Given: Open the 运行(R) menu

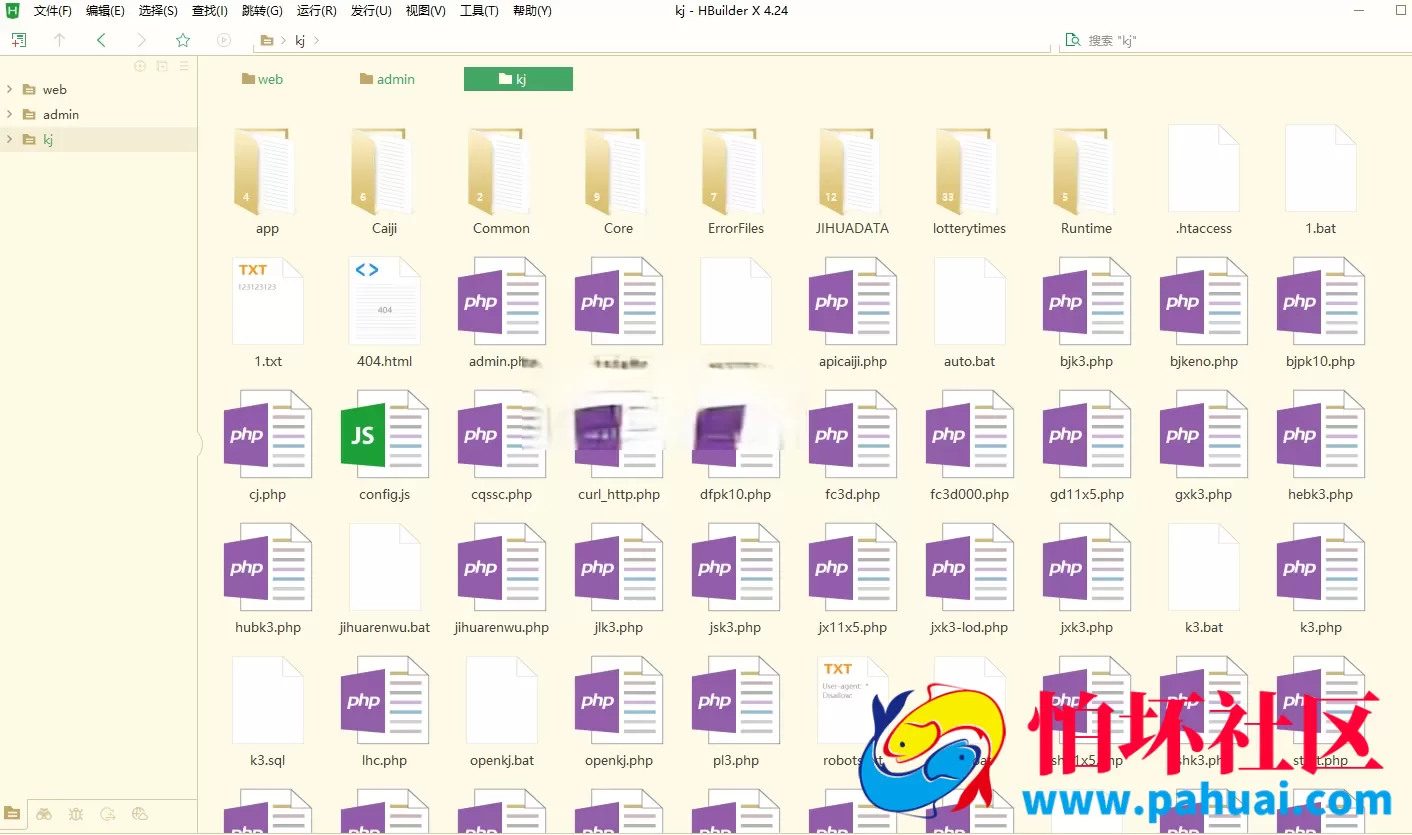Looking at the screenshot, I should pyautogui.click(x=316, y=11).
